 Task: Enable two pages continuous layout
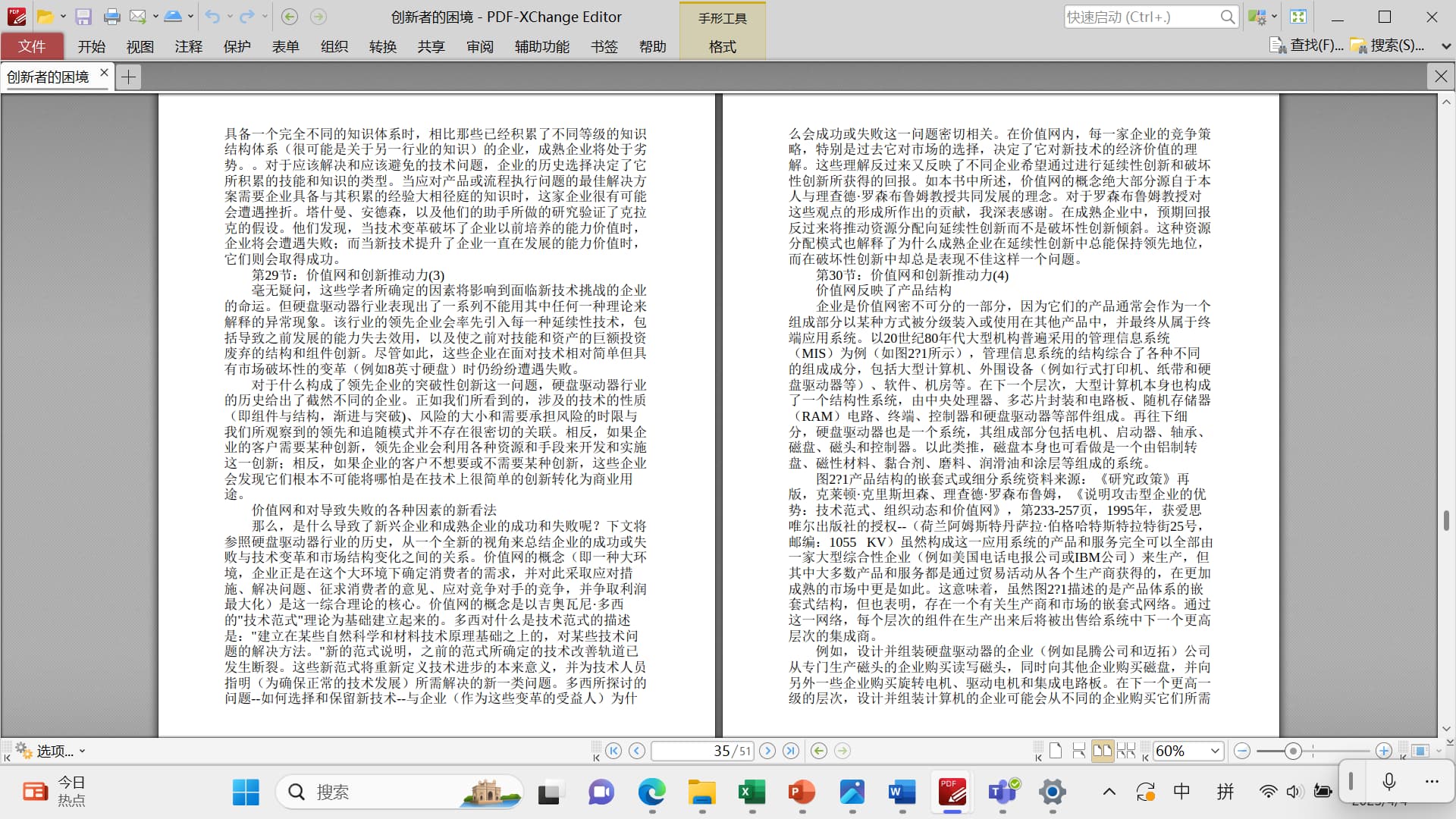[1126, 751]
